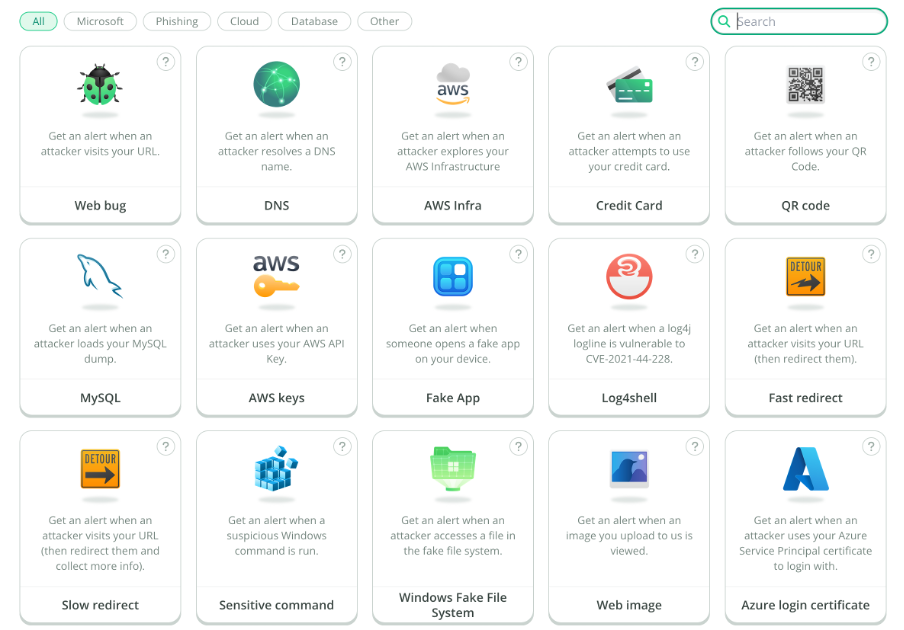Screen dimensions: 904x630
Task: Click the AWS keys icon
Action: coord(276,276)
